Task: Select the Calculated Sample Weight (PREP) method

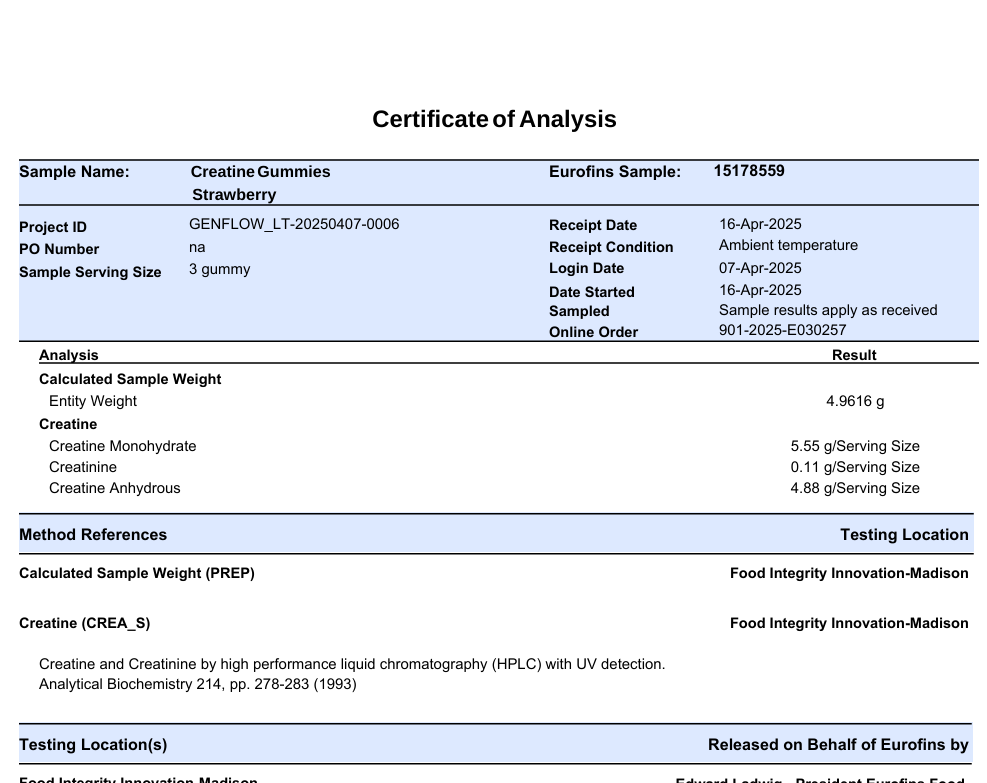Action: pos(137,573)
